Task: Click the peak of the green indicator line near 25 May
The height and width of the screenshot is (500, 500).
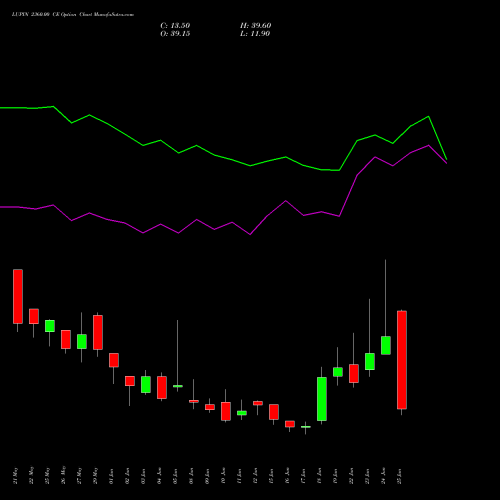Action: pos(53,107)
